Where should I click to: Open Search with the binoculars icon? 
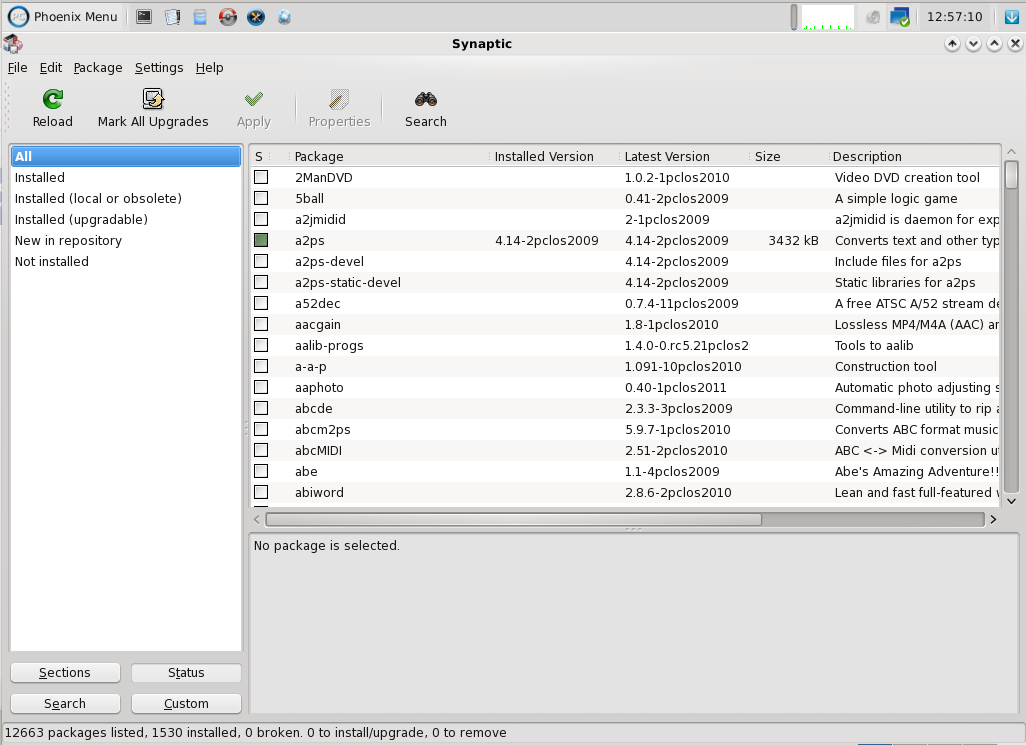(x=426, y=99)
